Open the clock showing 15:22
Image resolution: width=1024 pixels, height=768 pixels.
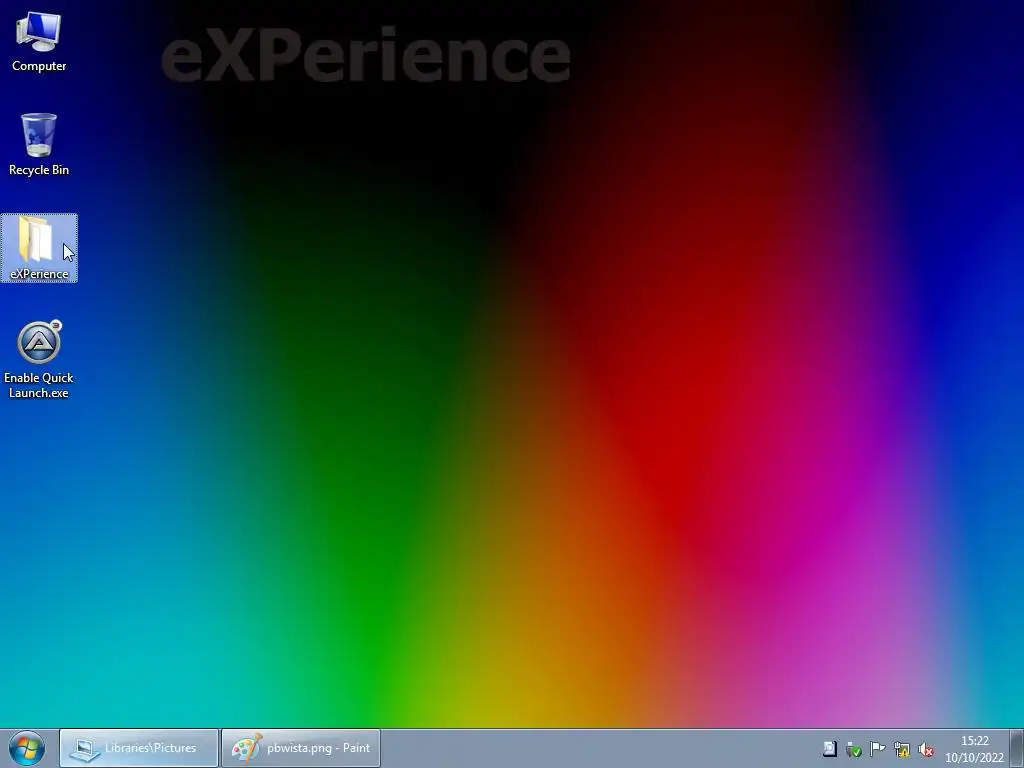coord(974,749)
